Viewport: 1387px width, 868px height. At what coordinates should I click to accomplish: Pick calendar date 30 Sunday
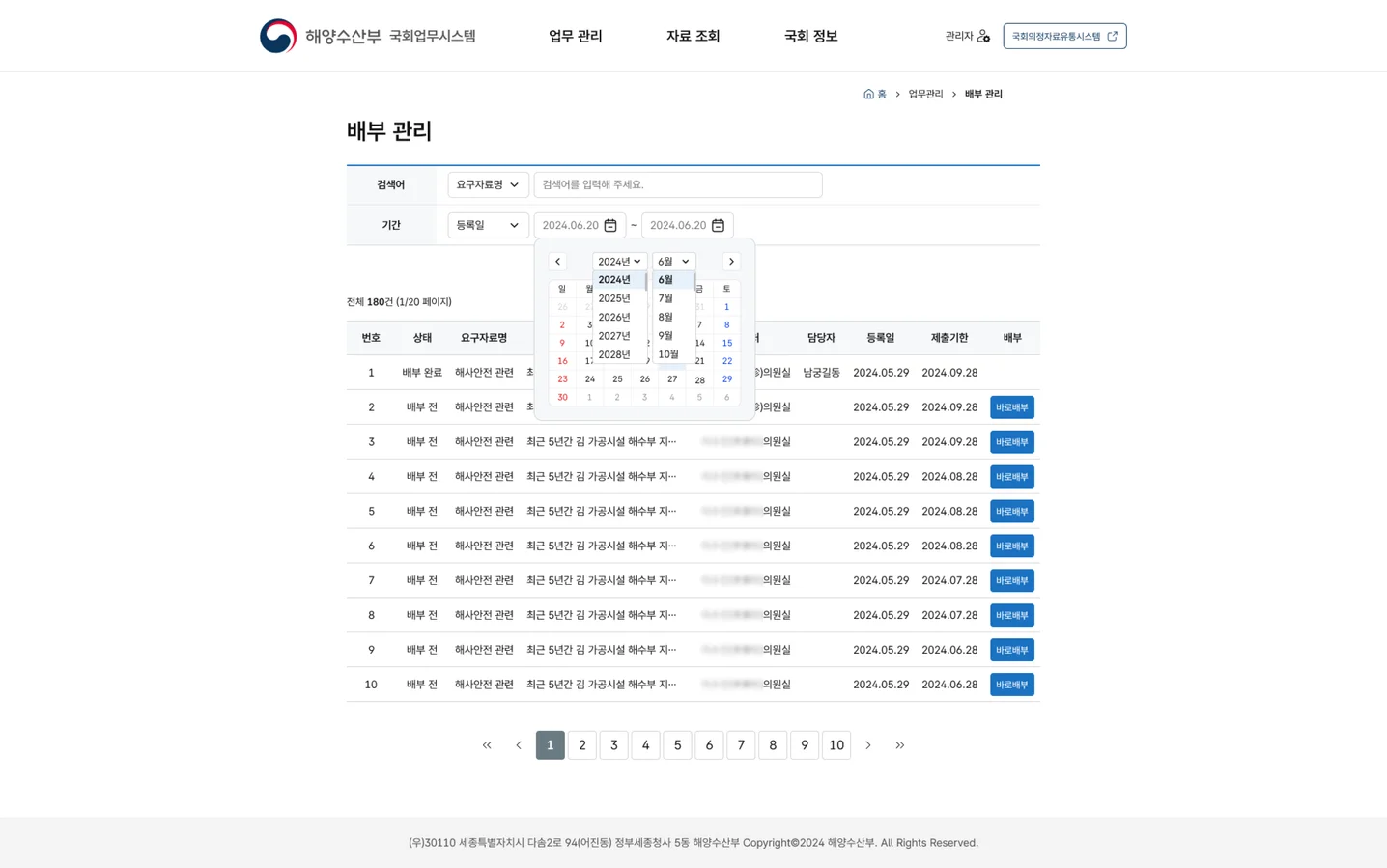coord(562,398)
